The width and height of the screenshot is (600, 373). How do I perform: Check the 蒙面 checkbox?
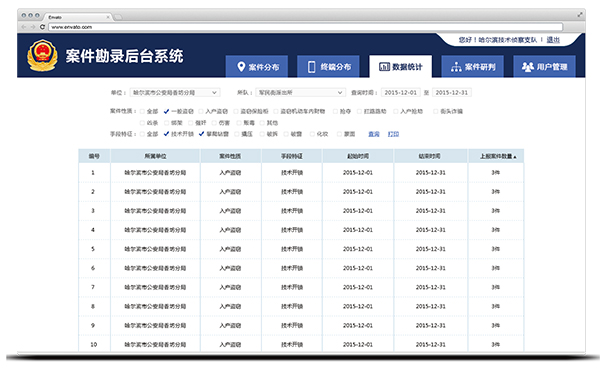pyautogui.click(x=339, y=134)
